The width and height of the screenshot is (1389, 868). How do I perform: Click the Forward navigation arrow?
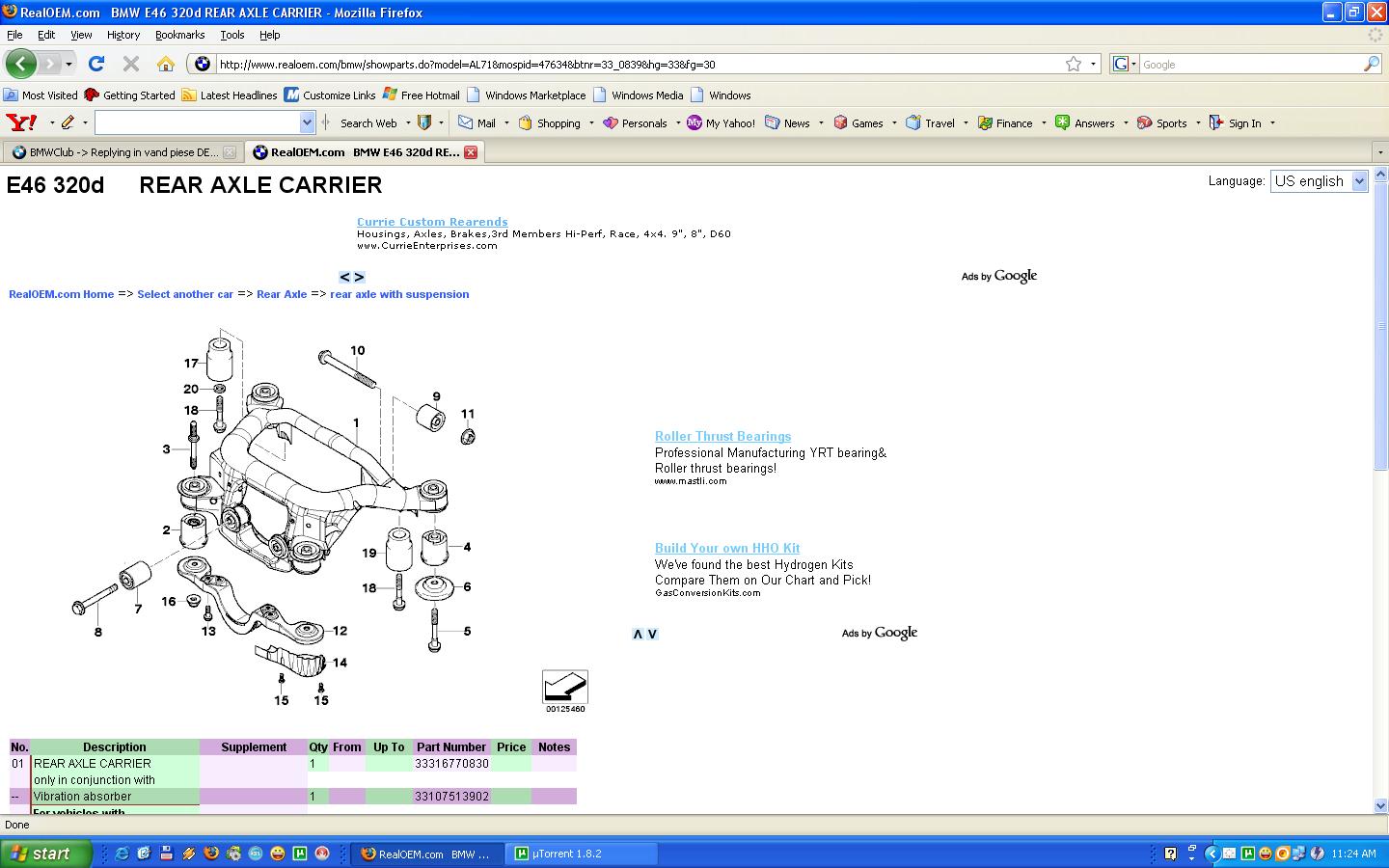49,64
